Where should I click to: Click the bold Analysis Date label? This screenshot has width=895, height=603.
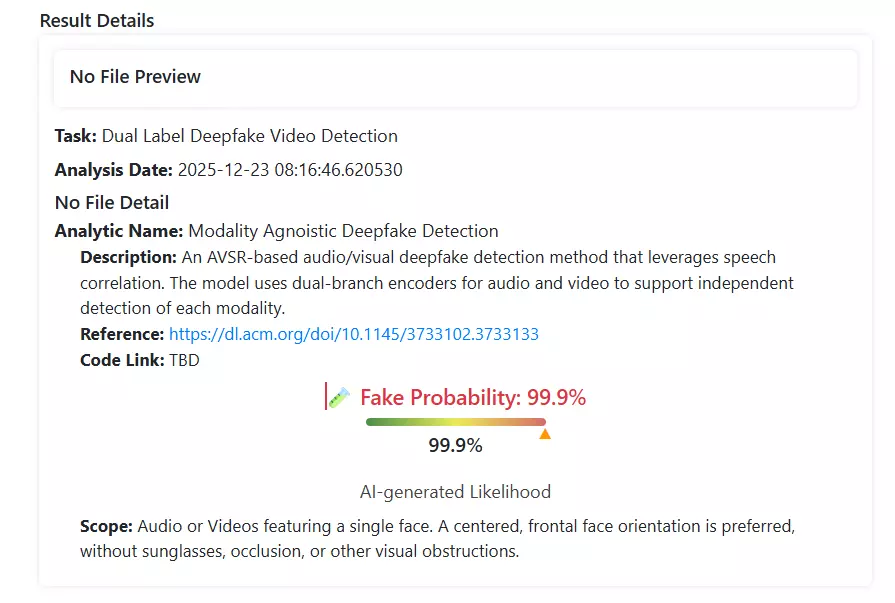[x=114, y=170]
